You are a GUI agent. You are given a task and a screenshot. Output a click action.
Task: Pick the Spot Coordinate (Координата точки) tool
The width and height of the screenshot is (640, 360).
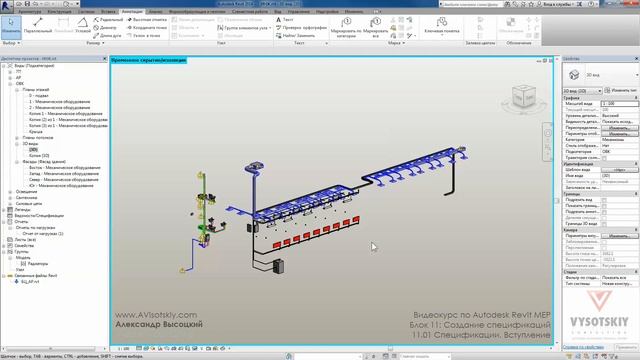147,28
